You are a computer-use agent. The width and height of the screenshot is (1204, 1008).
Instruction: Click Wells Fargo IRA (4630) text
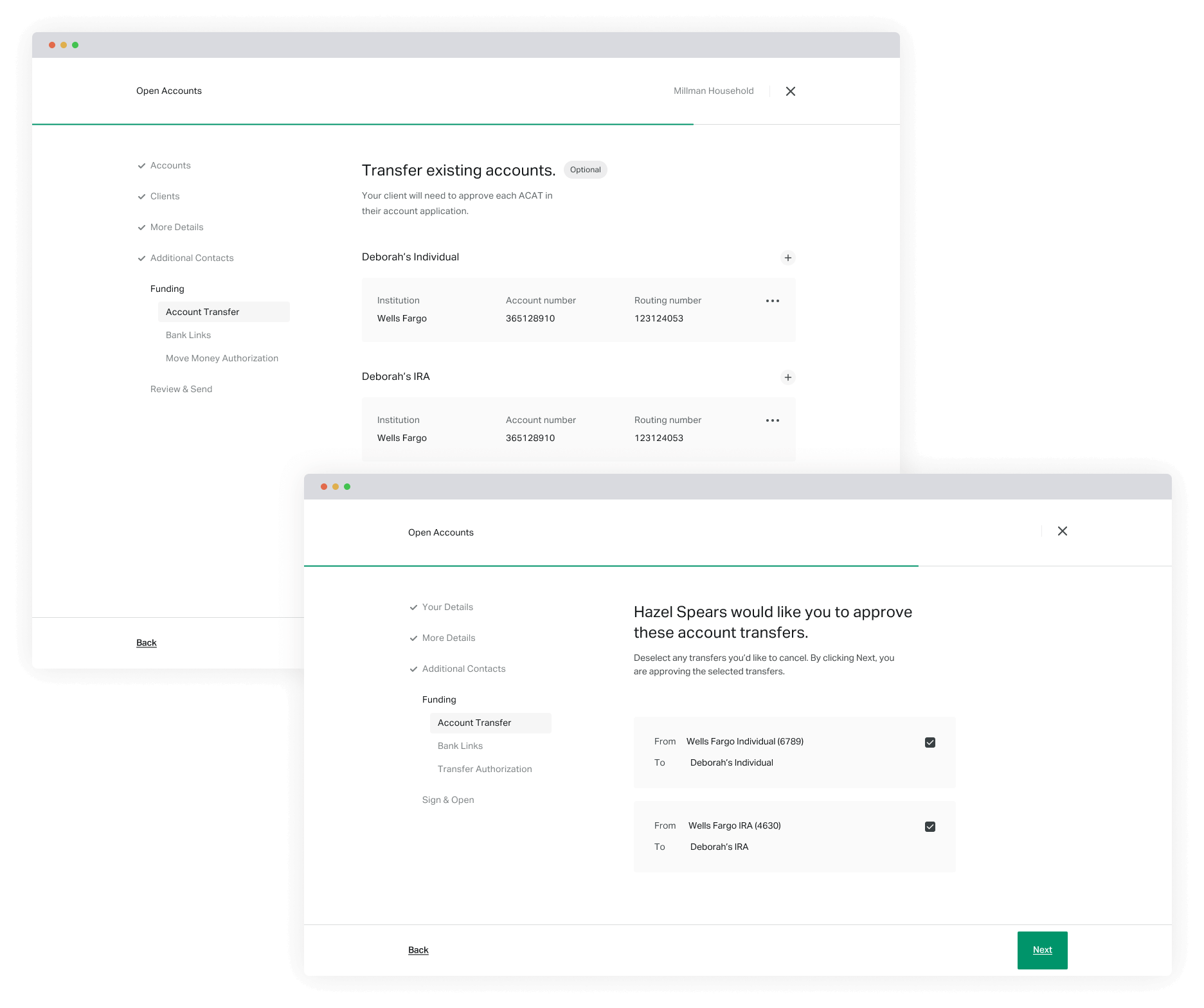click(x=735, y=825)
